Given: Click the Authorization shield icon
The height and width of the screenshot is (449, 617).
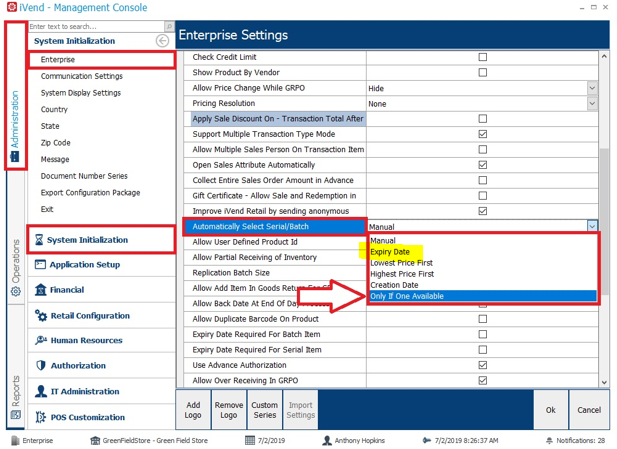Looking at the screenshot, I should [41, 366].
